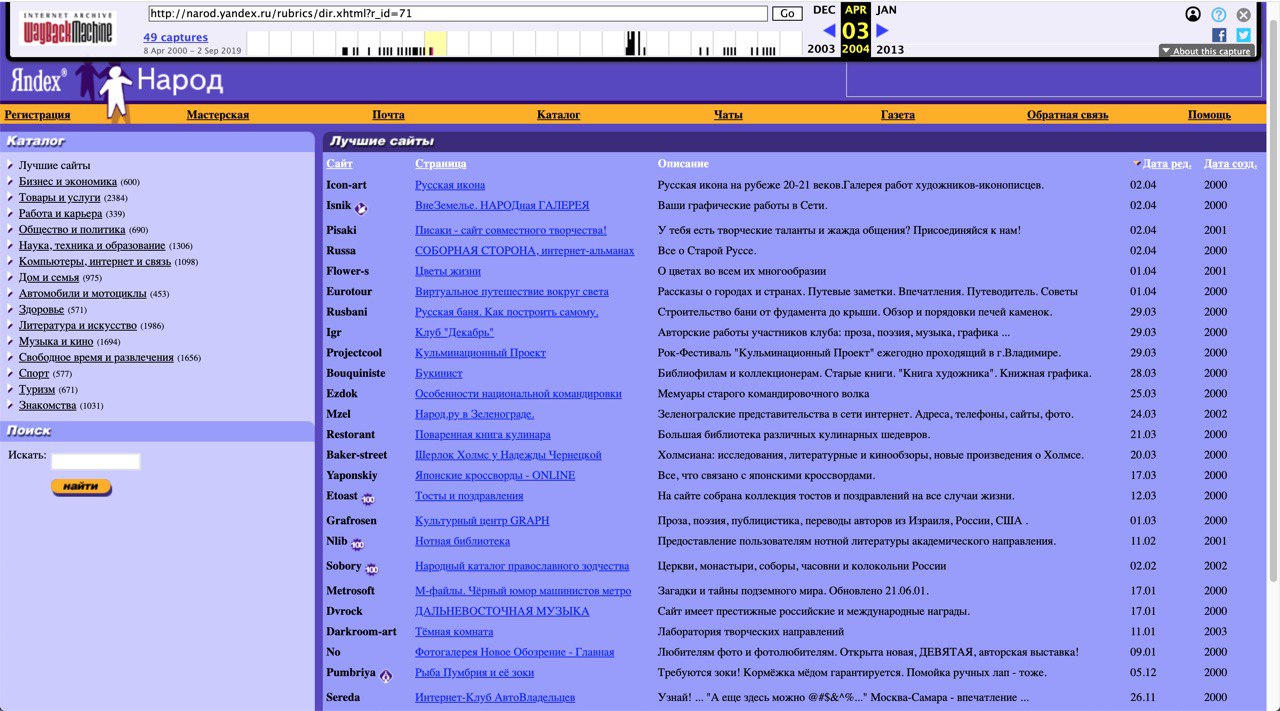Open the Регистрация menu item
This screenshot has height=711, width=1280.
pos(37,115)
